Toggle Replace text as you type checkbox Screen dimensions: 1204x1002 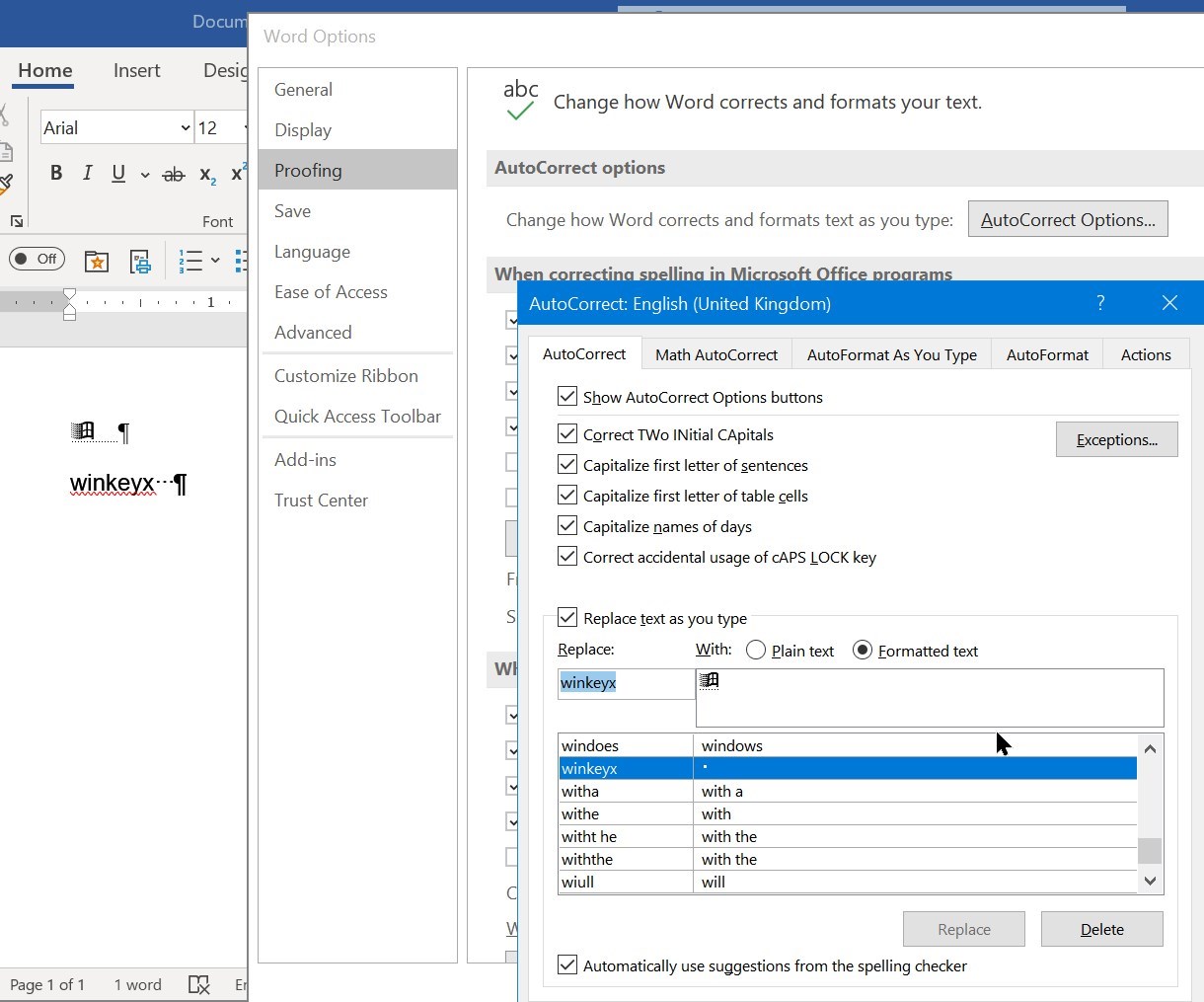pos(567,618)
